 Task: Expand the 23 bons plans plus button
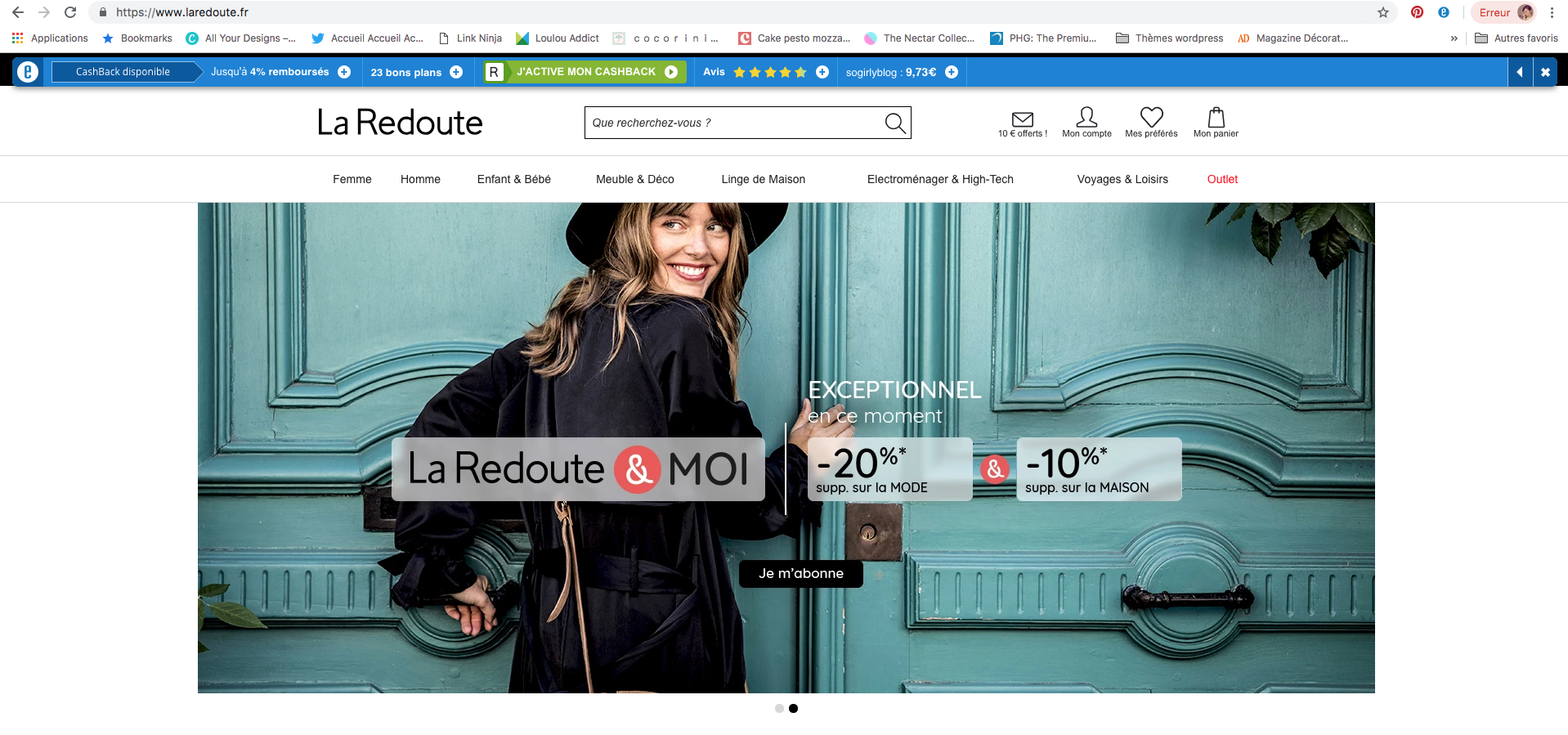(456, 72)
